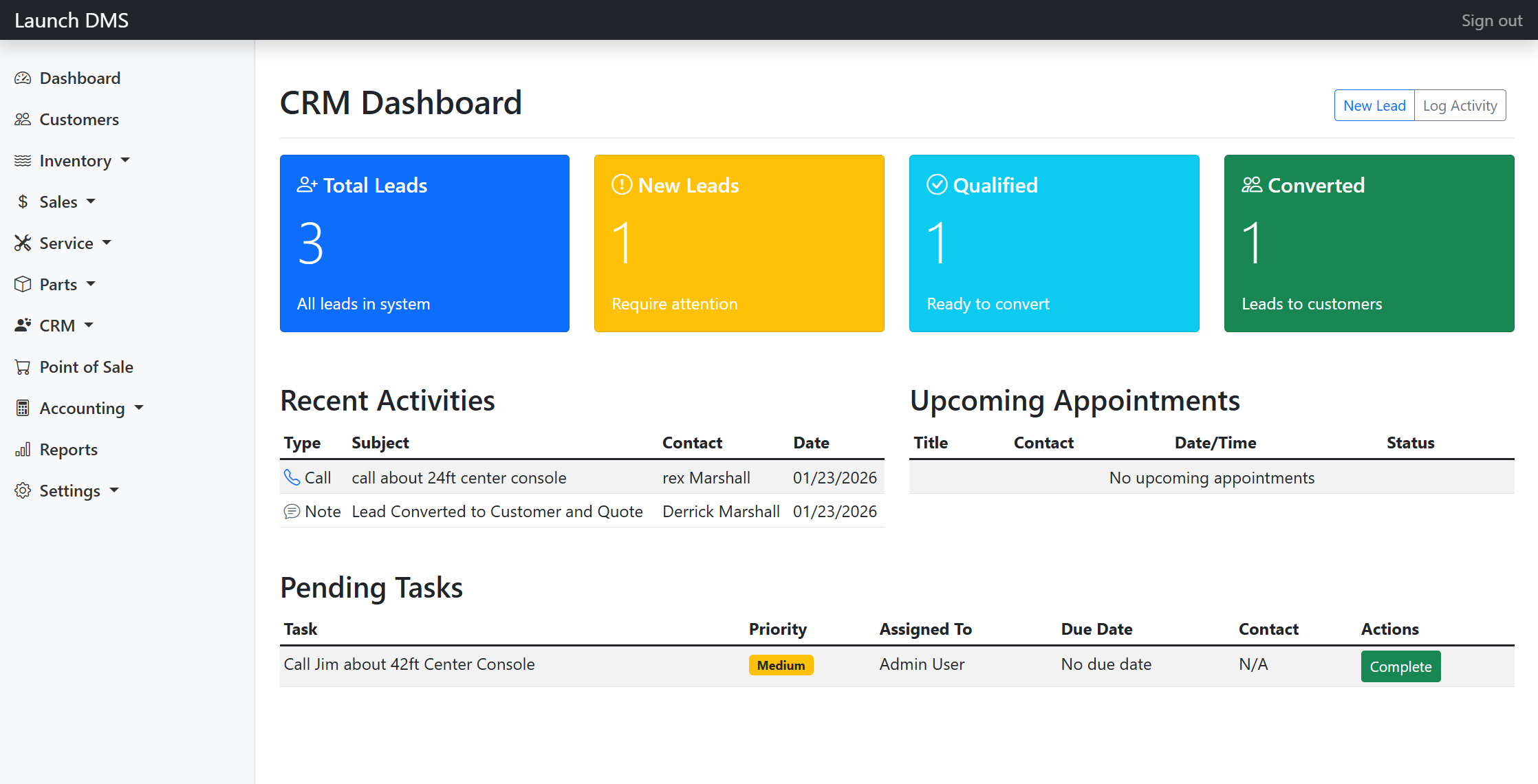Click the phone icon in Call activity row
This screenshot has height=784, width=1538.
tap(292, 478)
